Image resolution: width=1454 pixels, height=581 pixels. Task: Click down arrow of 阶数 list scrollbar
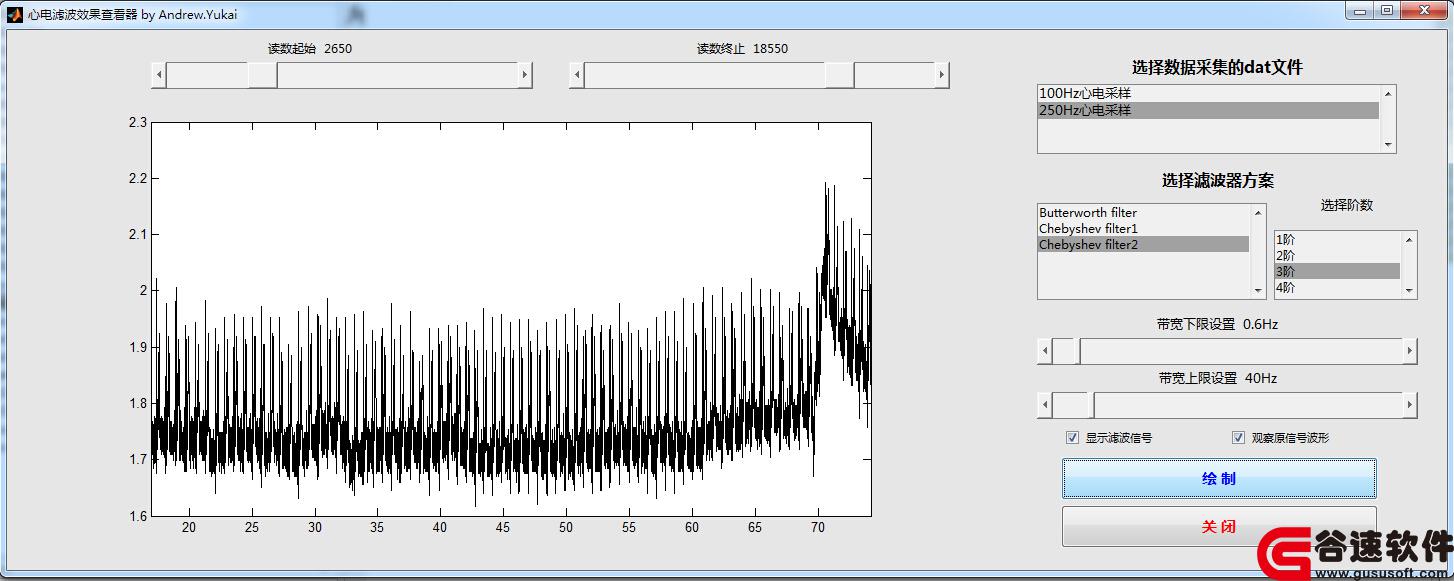(x=1409, y=290)
